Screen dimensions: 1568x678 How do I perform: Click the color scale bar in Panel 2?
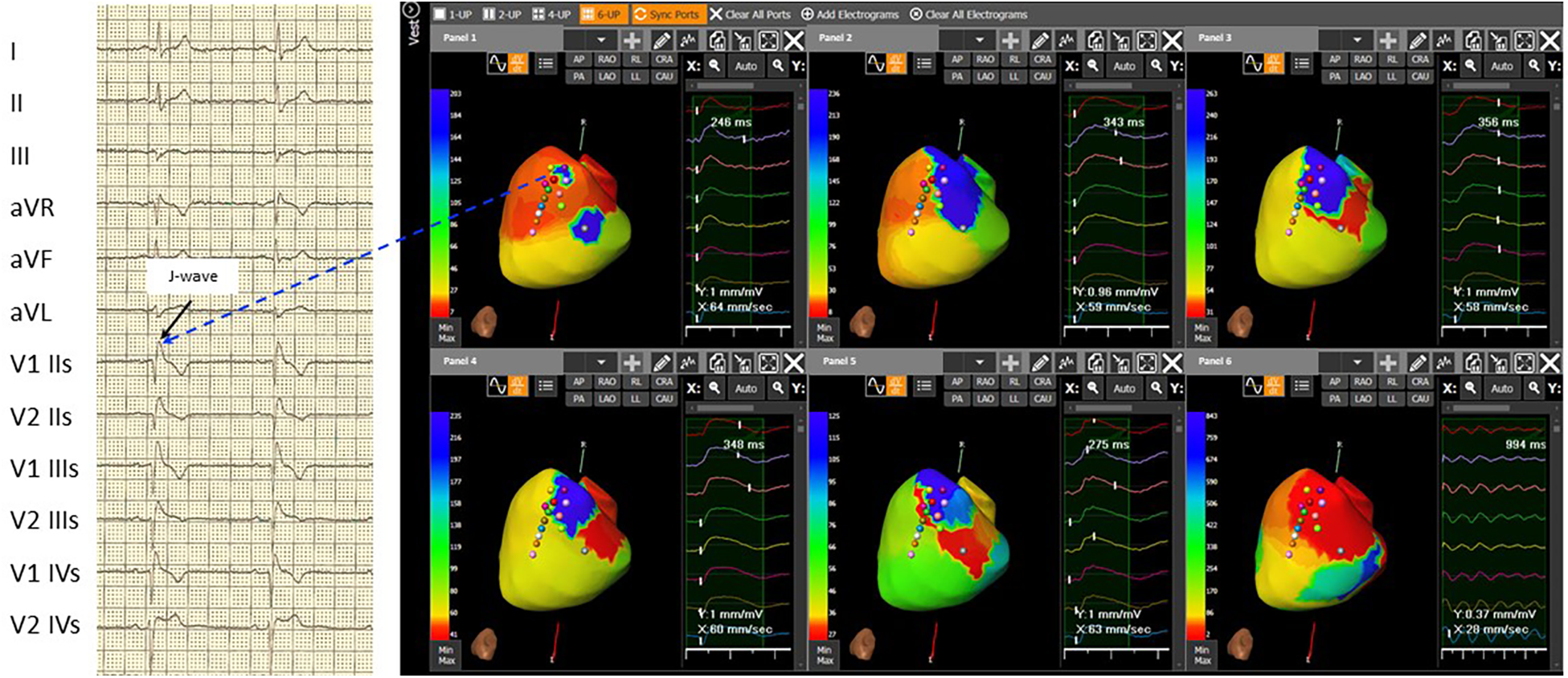[x=817, y=202]
